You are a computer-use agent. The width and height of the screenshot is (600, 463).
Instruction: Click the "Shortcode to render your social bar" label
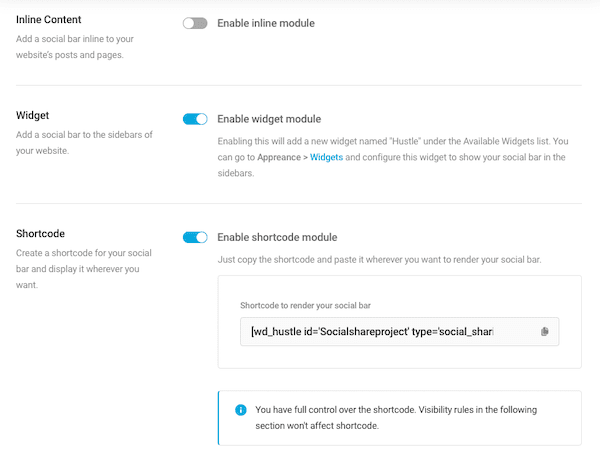(x=305, y=305)
